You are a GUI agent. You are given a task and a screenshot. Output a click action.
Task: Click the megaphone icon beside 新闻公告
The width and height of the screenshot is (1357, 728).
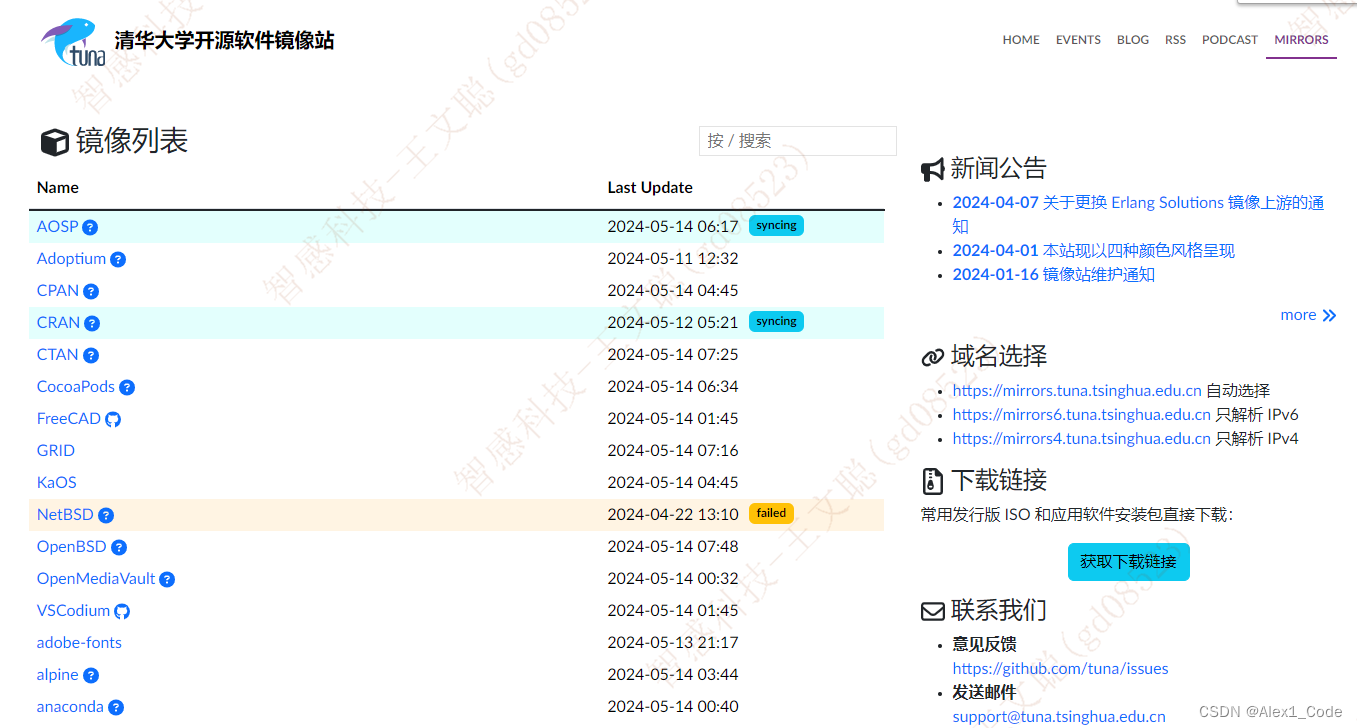pyautogui.click(x=932, y=170)
